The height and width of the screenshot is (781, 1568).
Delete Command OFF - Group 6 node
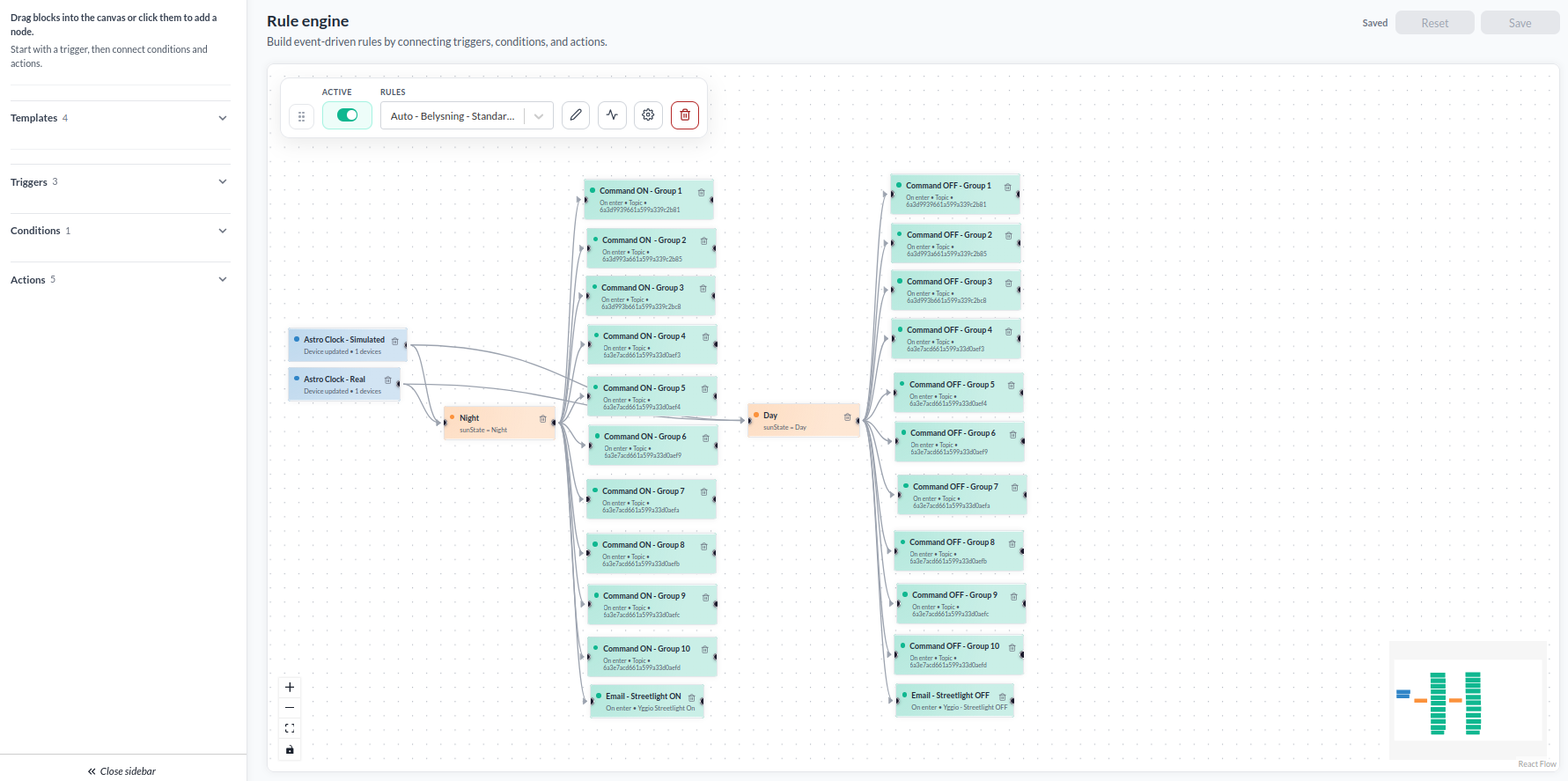[x=1012, y=435]
